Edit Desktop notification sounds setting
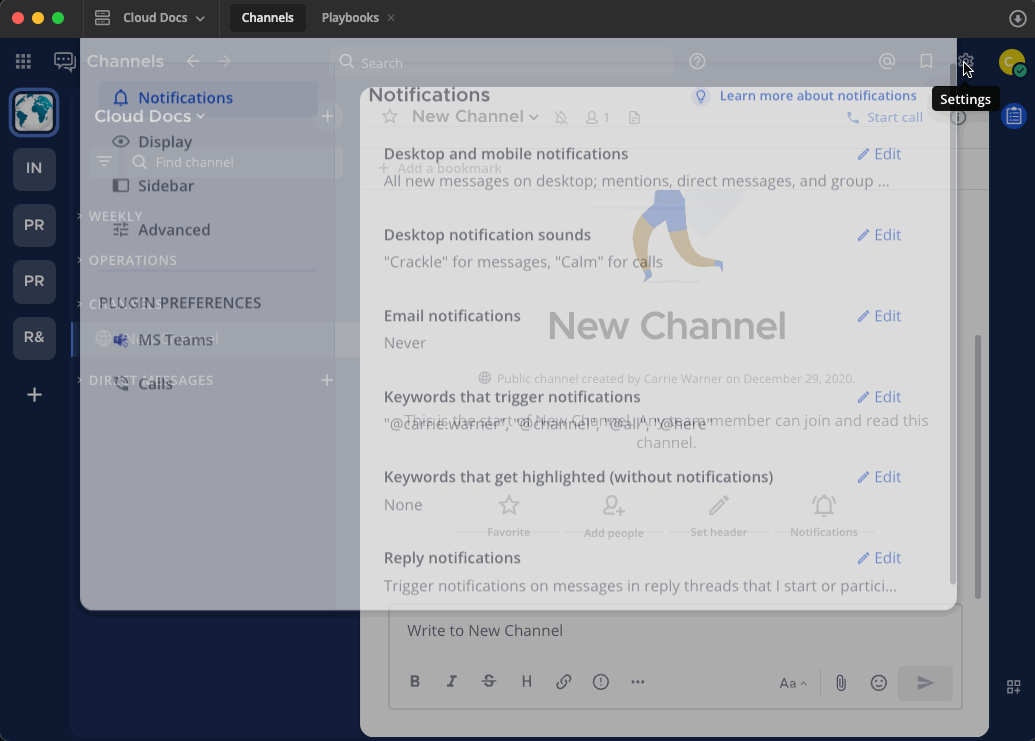This screenshot has width=1035, height=741. [x=879, y=235]
